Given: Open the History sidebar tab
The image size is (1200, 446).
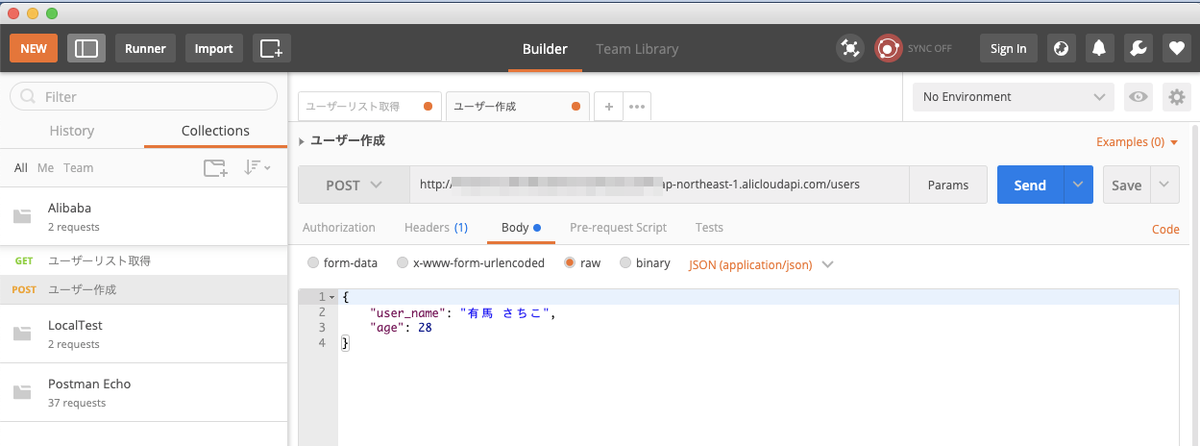Looking at the screenshot, I should [x=72, y=131].
